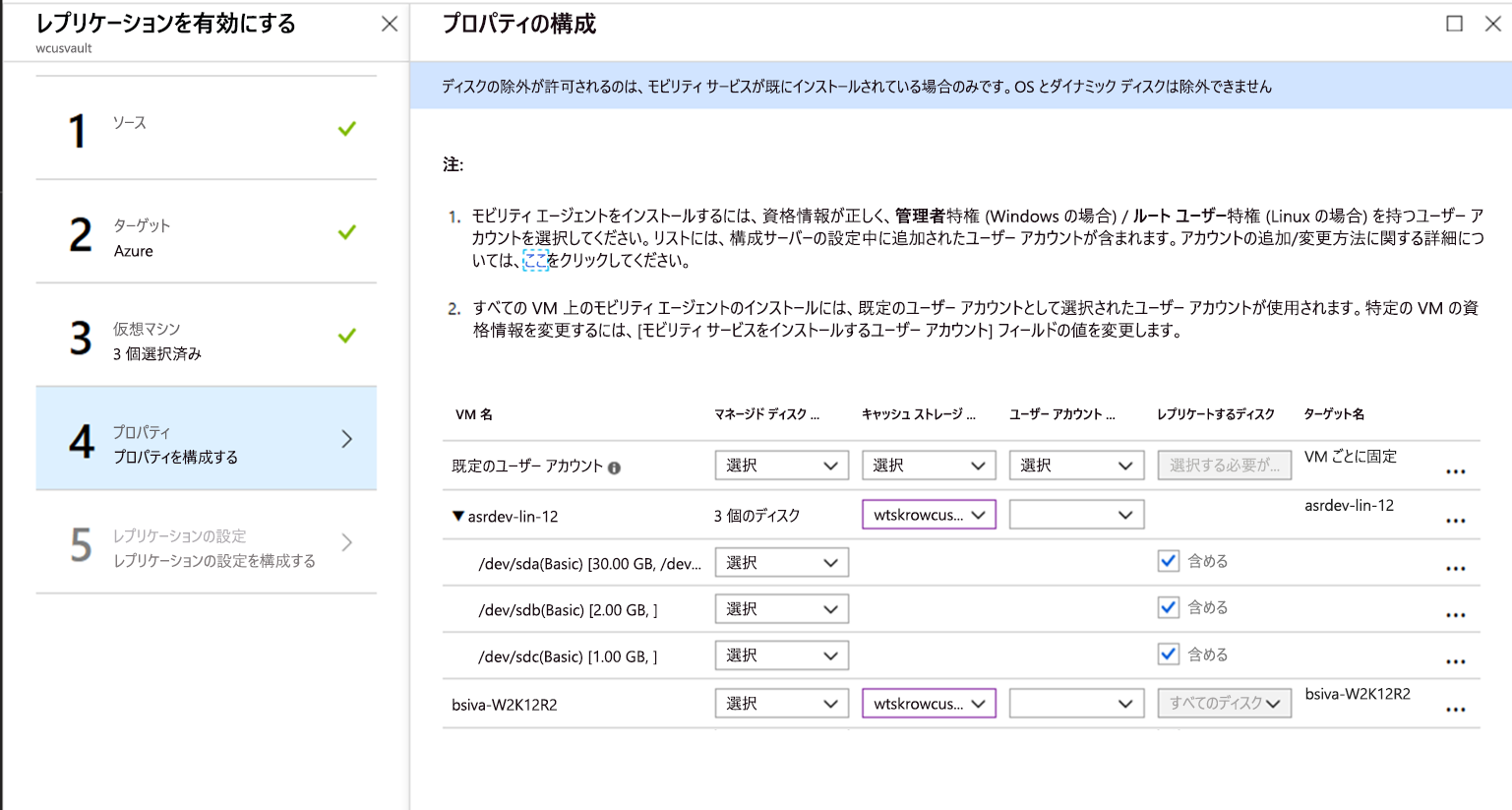Click disabled 選択する必要が... disk box

pyautogui.click(x=1224, y=466)
